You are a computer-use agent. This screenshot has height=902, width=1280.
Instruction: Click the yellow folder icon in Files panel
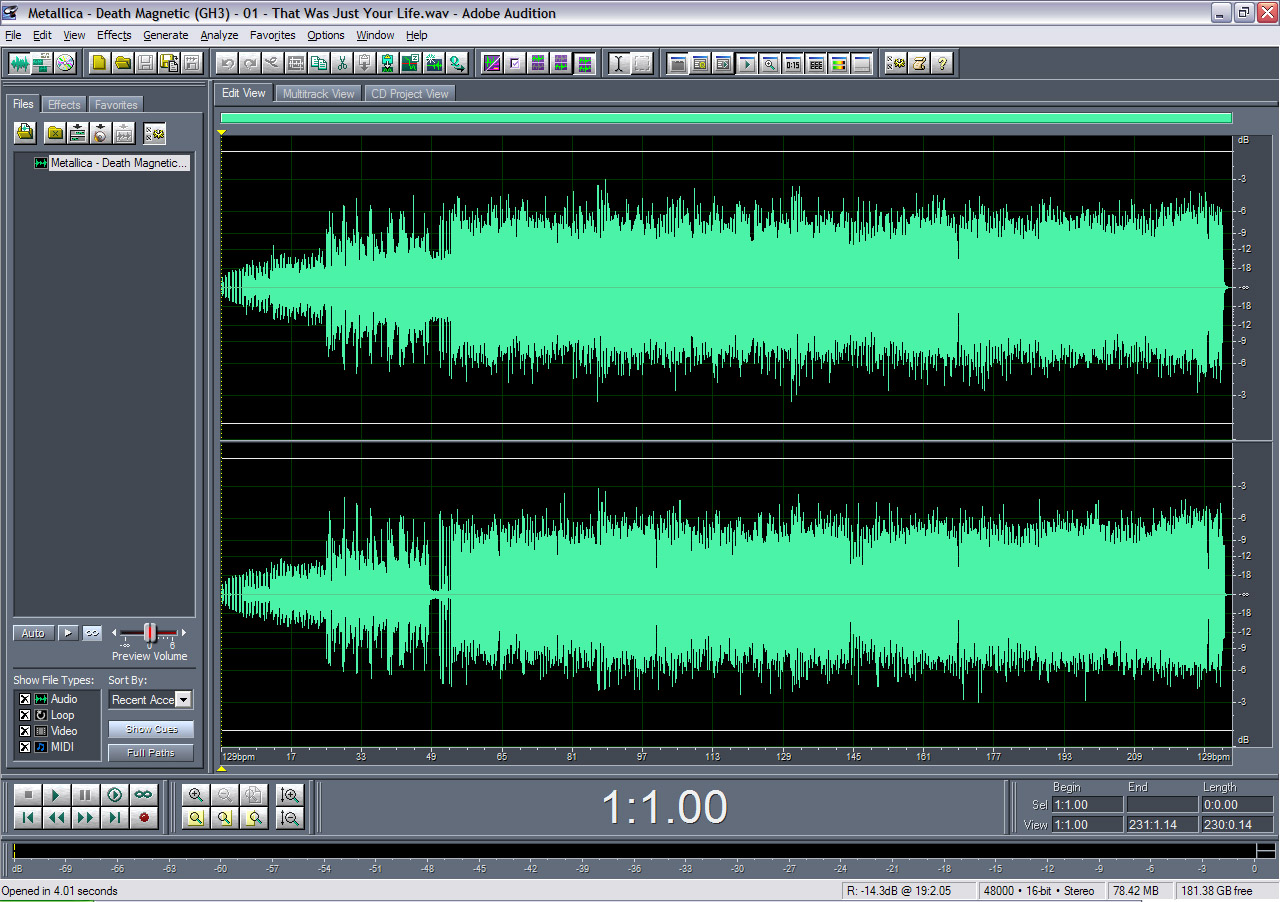(55, 132)
